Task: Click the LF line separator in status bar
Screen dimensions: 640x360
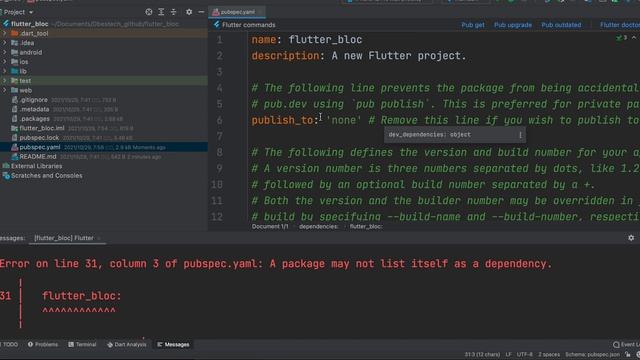Action: [509, 354]
